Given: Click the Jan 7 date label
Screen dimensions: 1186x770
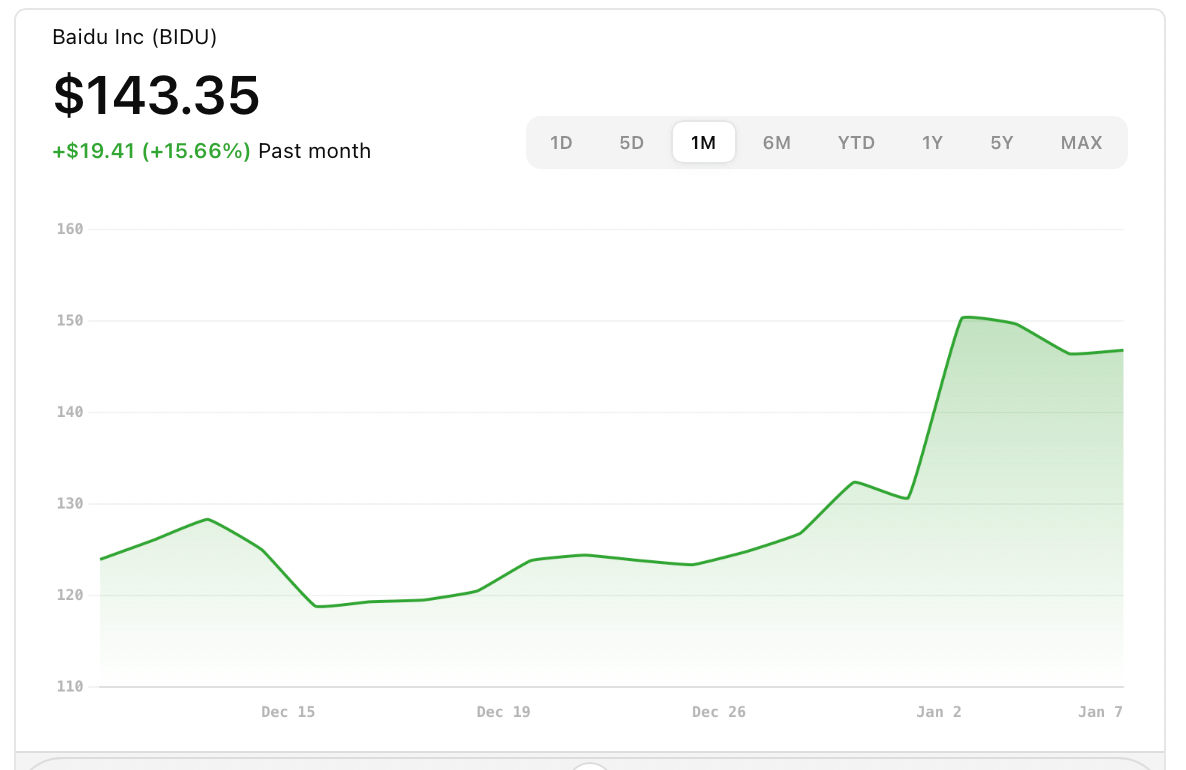Looking at the screenshot, I should tap(1101, 712).
